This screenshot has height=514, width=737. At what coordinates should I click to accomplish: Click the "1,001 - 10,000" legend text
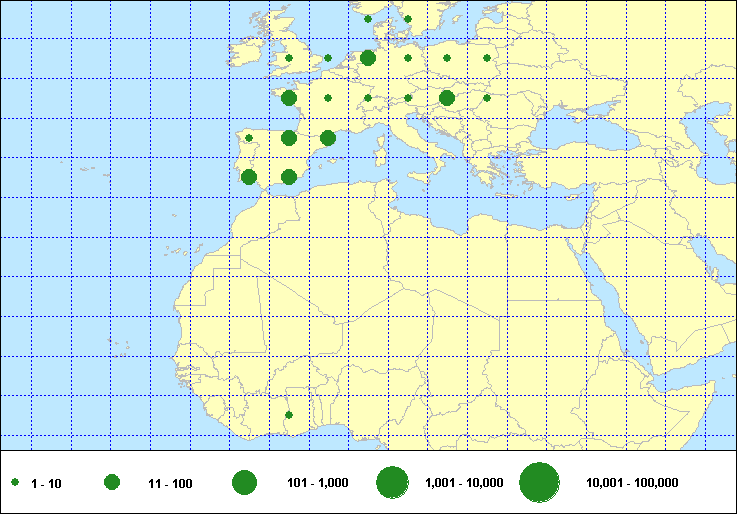point(464,484)
